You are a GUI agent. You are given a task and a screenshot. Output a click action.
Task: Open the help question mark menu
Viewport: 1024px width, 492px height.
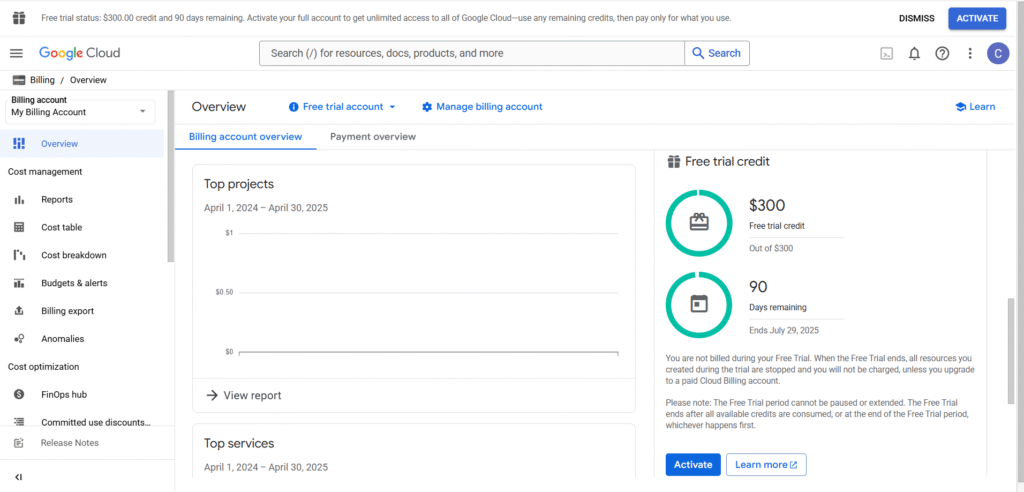(942, 54)
